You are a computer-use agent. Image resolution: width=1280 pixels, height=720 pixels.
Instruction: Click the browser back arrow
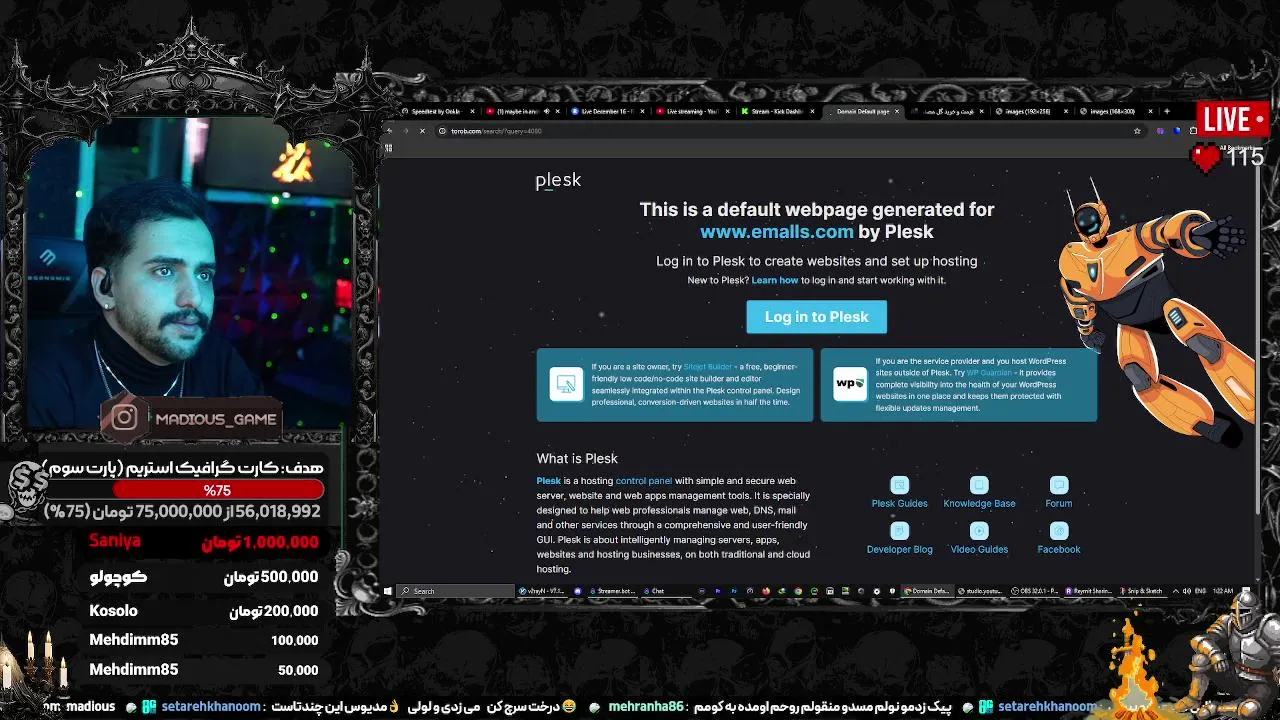click(x=390, y=131)
